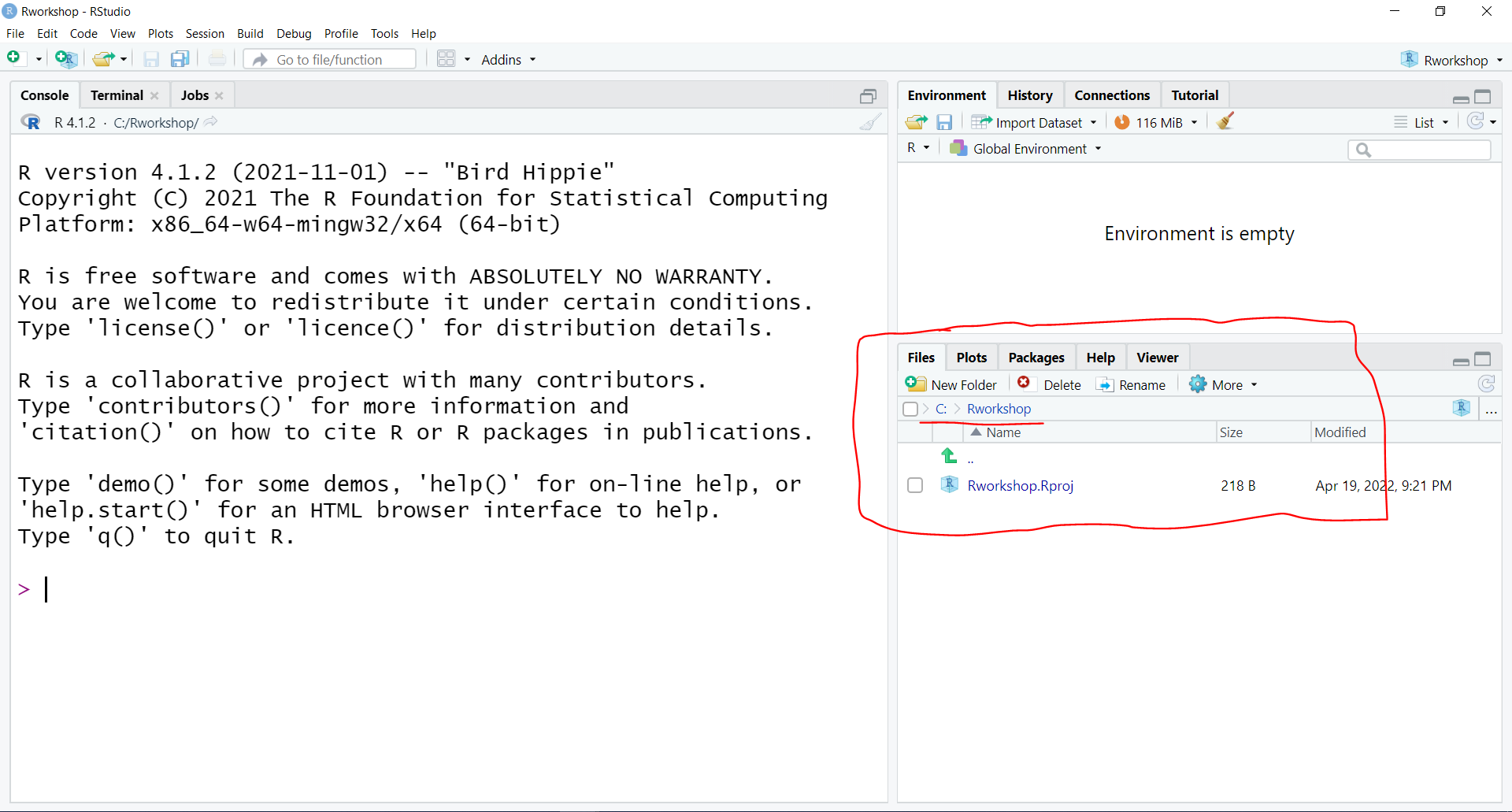Click the Open File folder icon
The image size is (1512, 812).
(x=102, y=59)
